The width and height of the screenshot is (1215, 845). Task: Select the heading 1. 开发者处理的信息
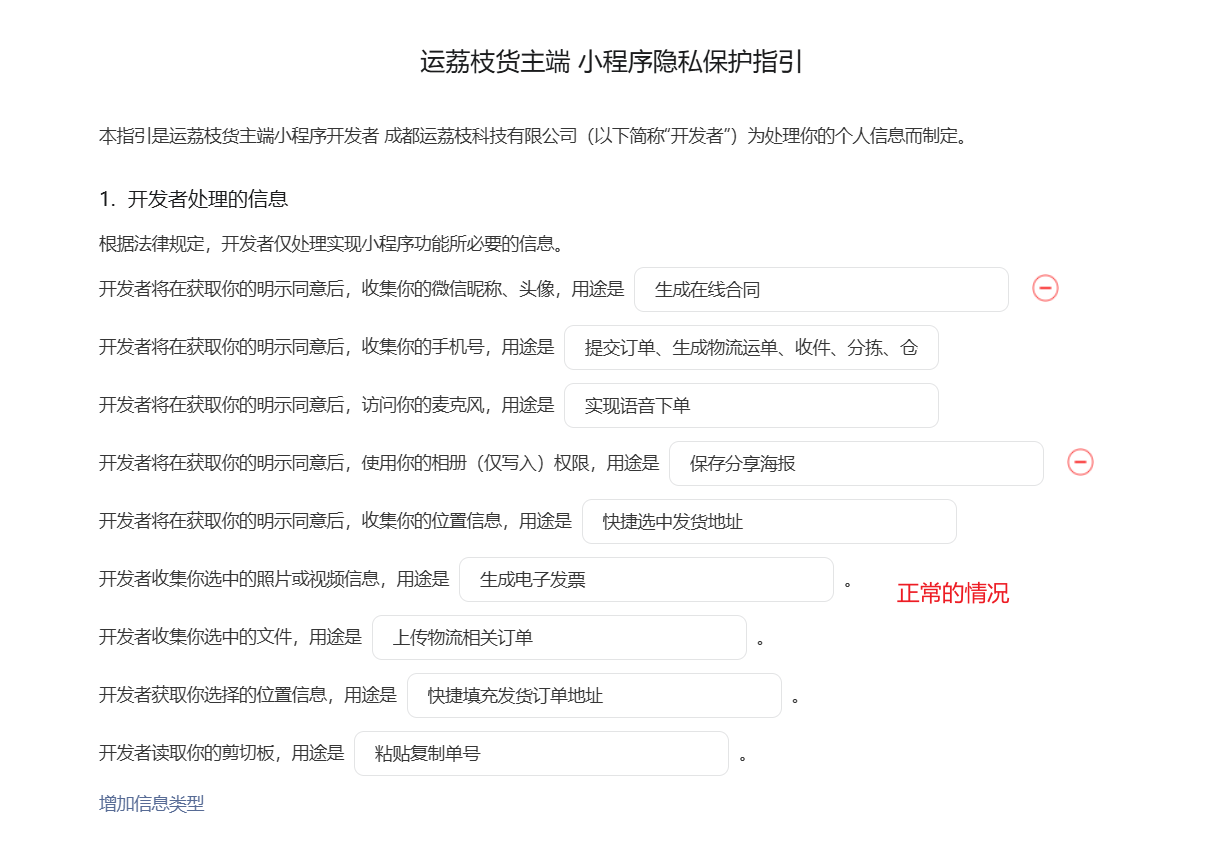[194, 199]
